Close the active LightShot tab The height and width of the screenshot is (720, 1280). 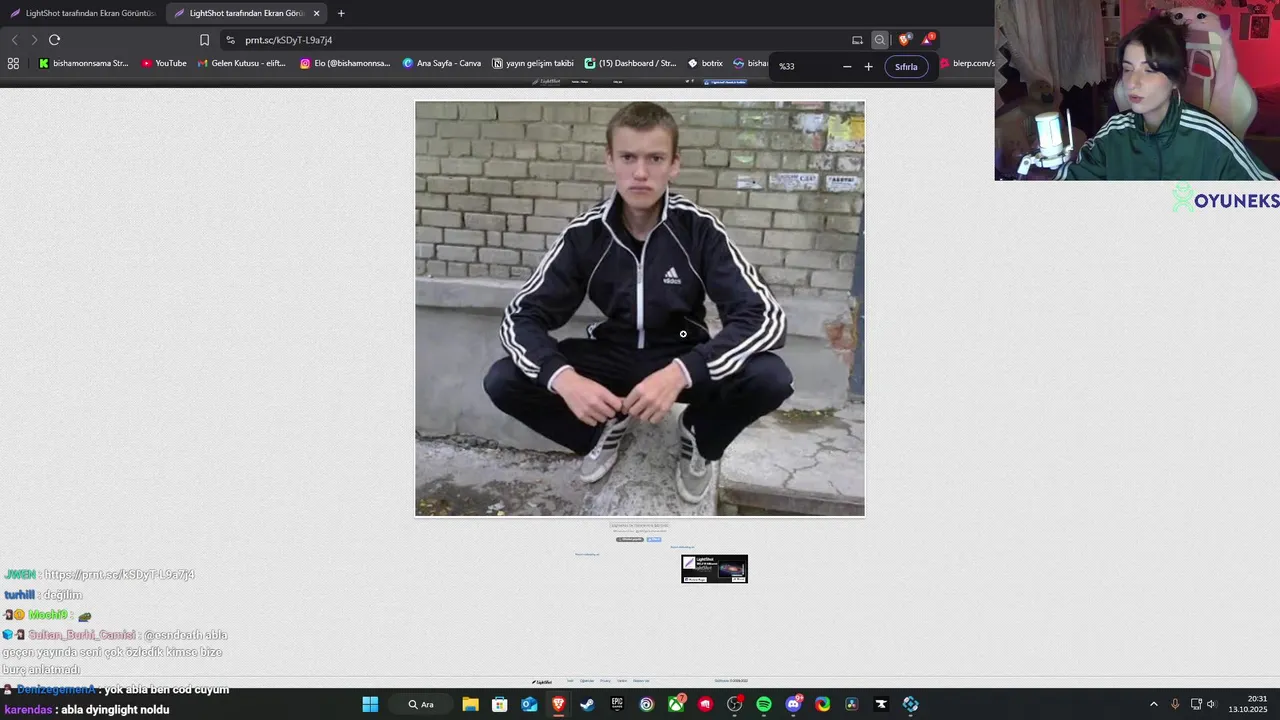tap(317, 13)
